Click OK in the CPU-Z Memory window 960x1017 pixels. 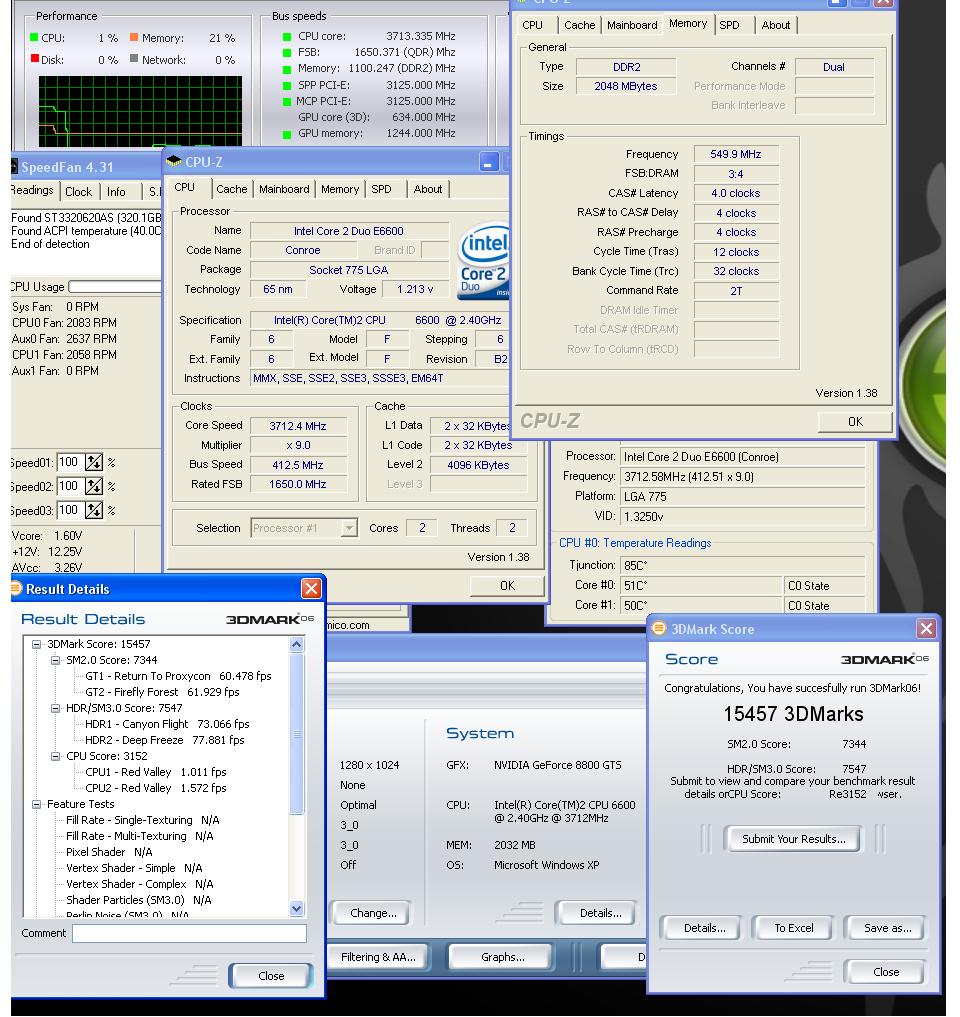coord(855,422)
